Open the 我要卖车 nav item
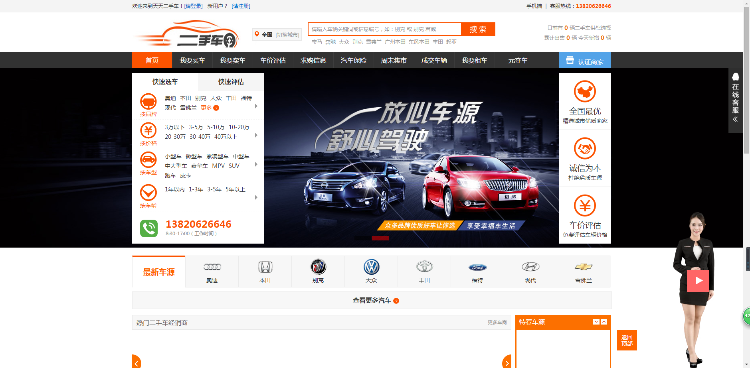This screenshot has width=750, height=368. [x=232, y=61]
